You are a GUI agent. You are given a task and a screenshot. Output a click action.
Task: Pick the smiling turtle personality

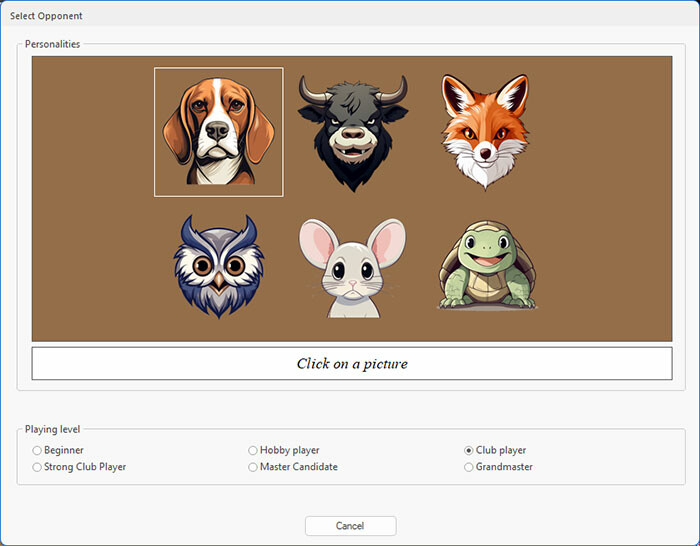tap(486, 266)
